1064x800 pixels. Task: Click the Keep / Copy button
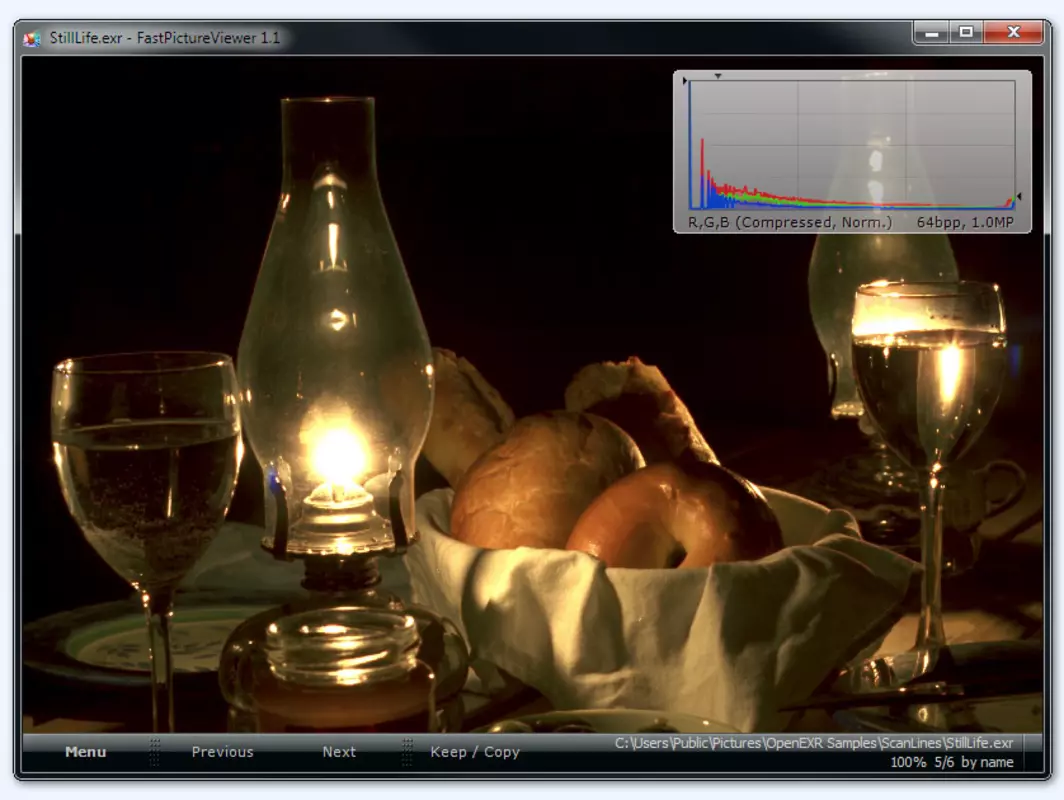coord(475,752)
